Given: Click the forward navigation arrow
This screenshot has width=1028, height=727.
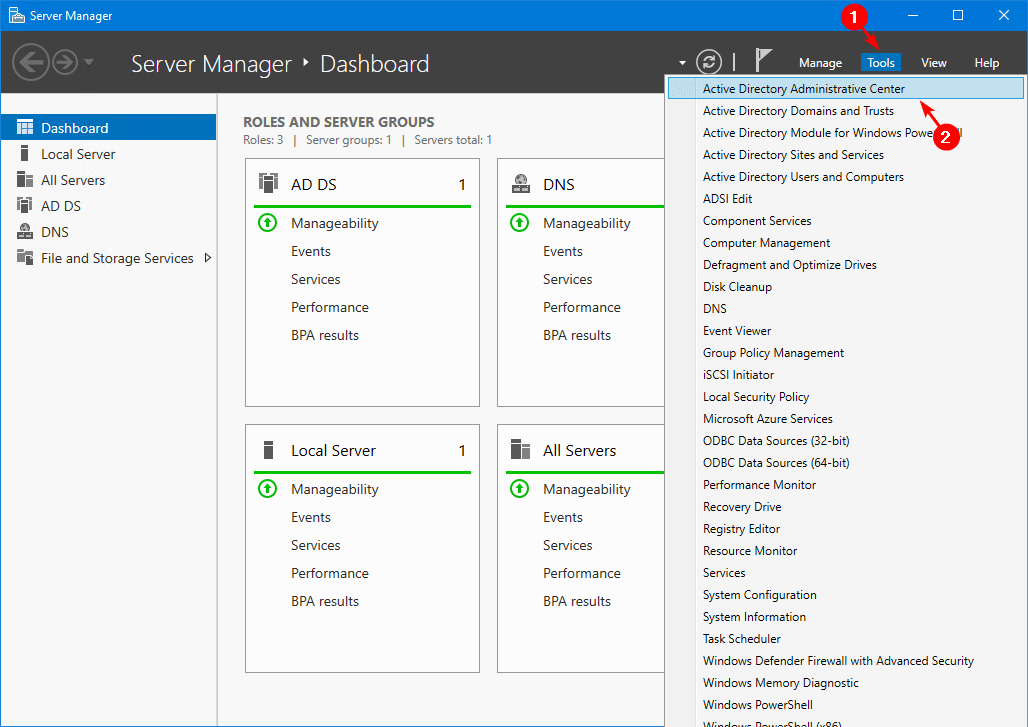Looking at the screenshot, I should 65,63.
